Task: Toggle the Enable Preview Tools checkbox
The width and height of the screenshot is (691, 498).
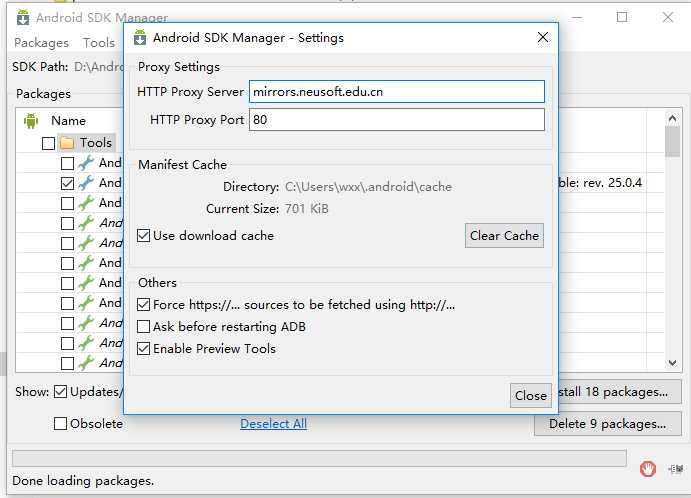Action: (x=143, y=349)
